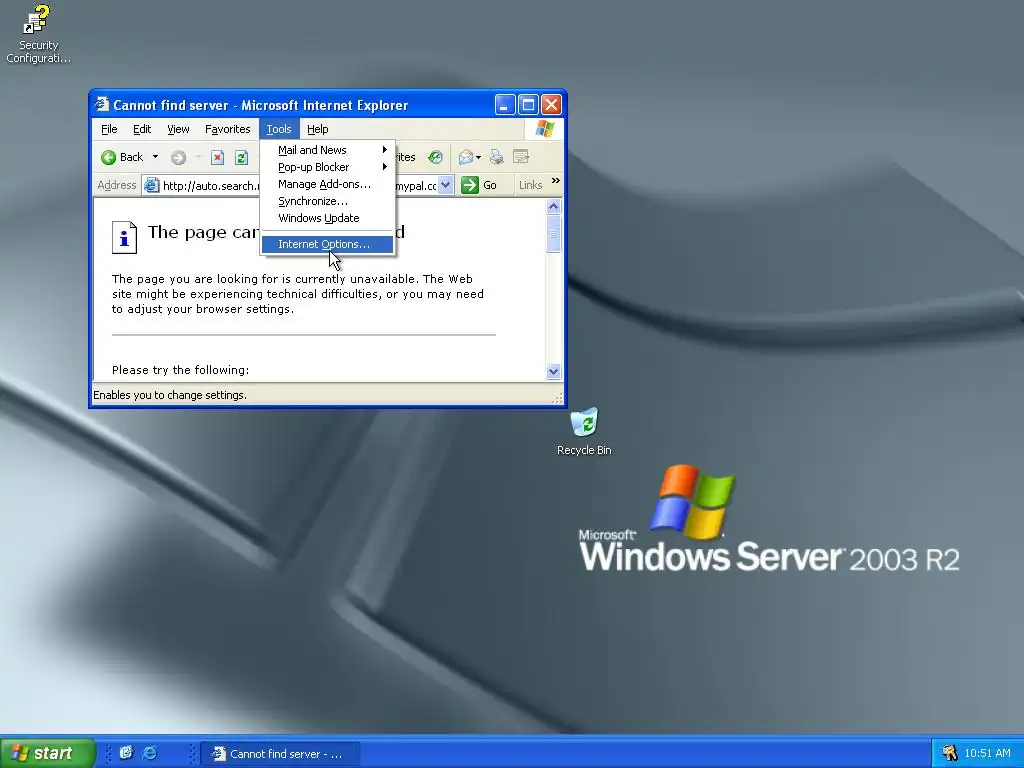Click the page scrollbar down arrow

[x=553, y=372]
